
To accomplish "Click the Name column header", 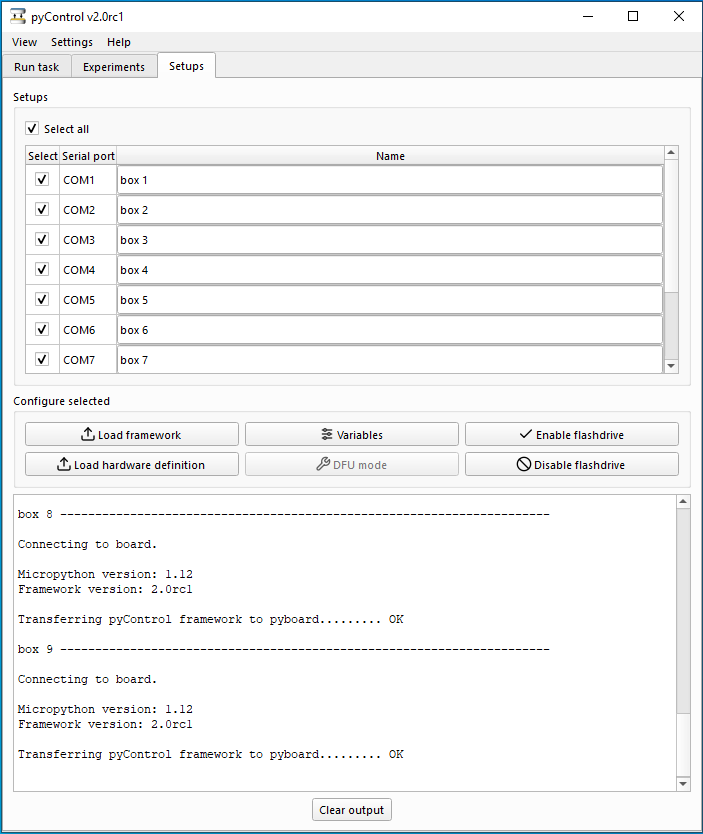I will (390, 156).
